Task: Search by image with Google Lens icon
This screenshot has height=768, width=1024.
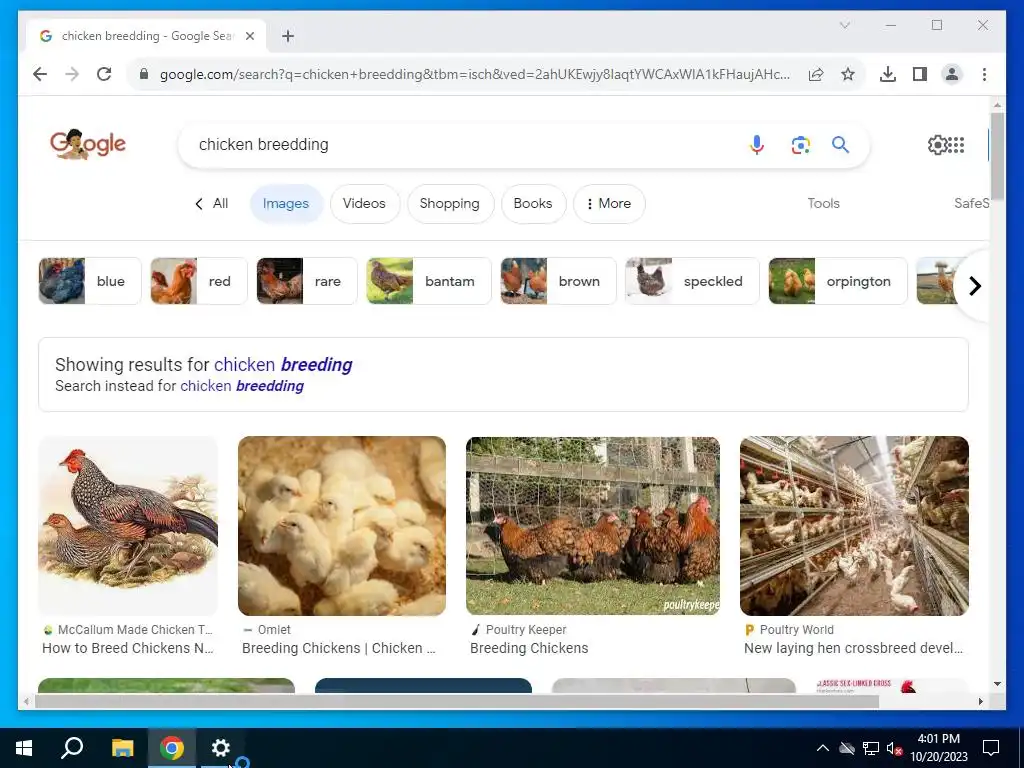Action: [801, 144]
